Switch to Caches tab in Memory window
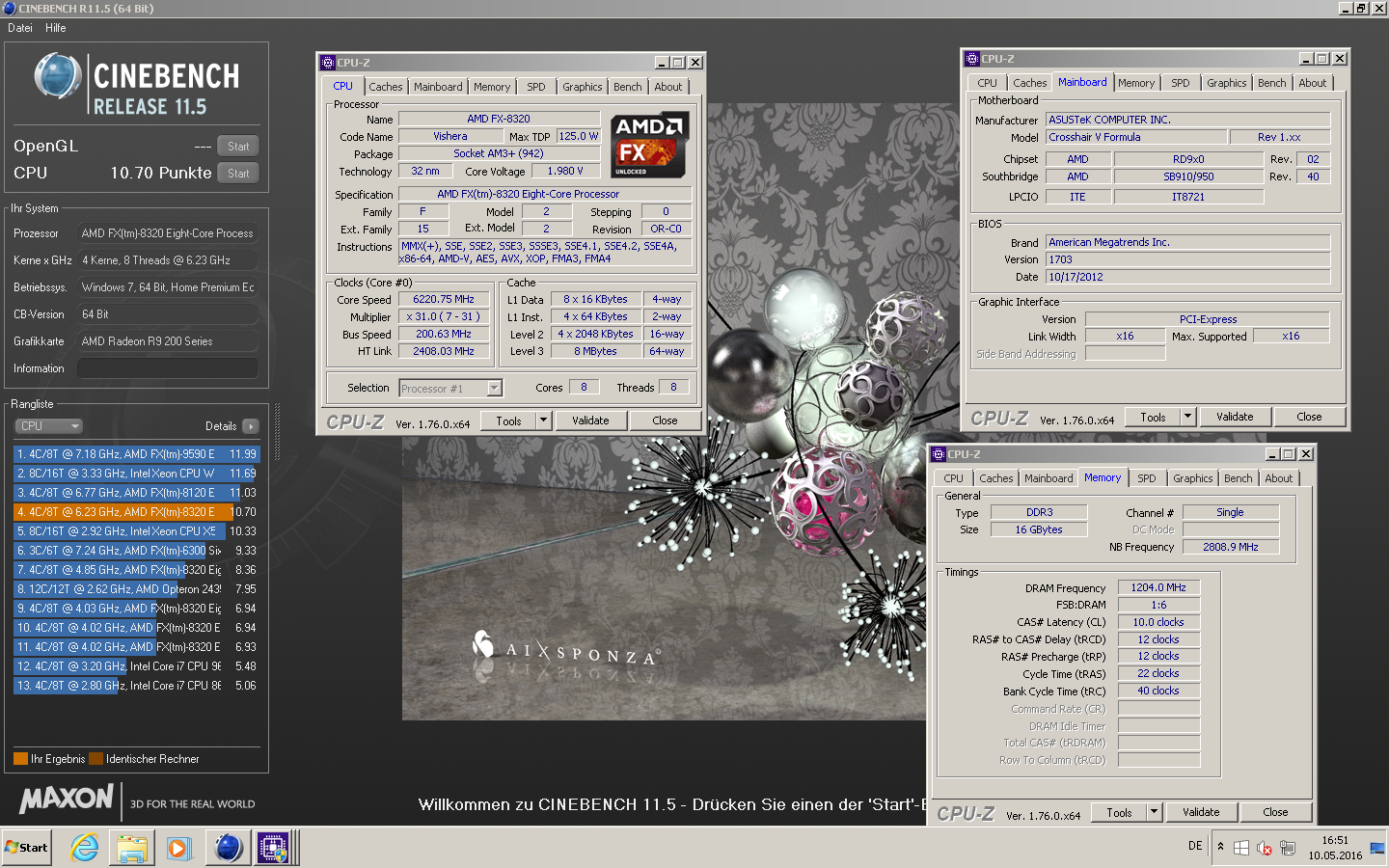Image resolution: width=1389 pixels, height=868 pixels. tap(996, 478)
